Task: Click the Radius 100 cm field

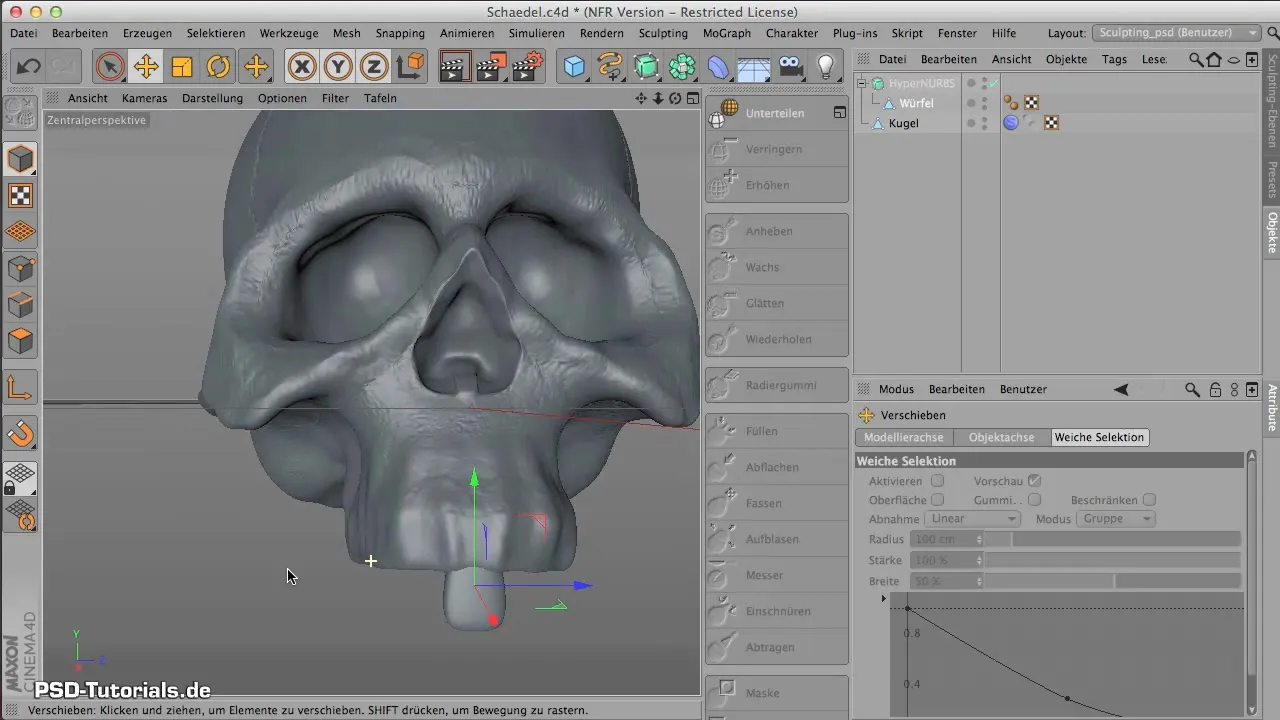Action: (x=943, y=539)
